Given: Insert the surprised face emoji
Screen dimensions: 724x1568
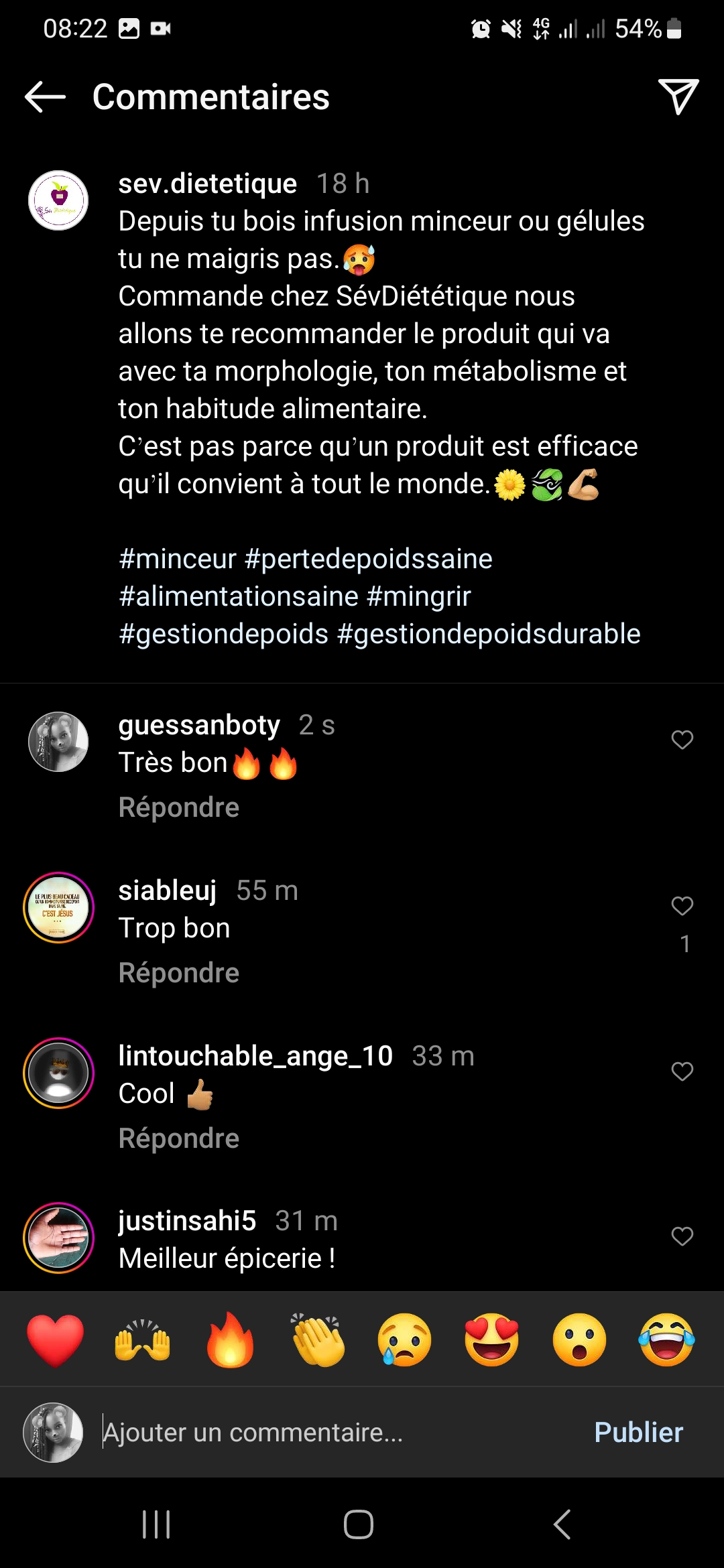Looking at the screenshot, I should 579,1340.
